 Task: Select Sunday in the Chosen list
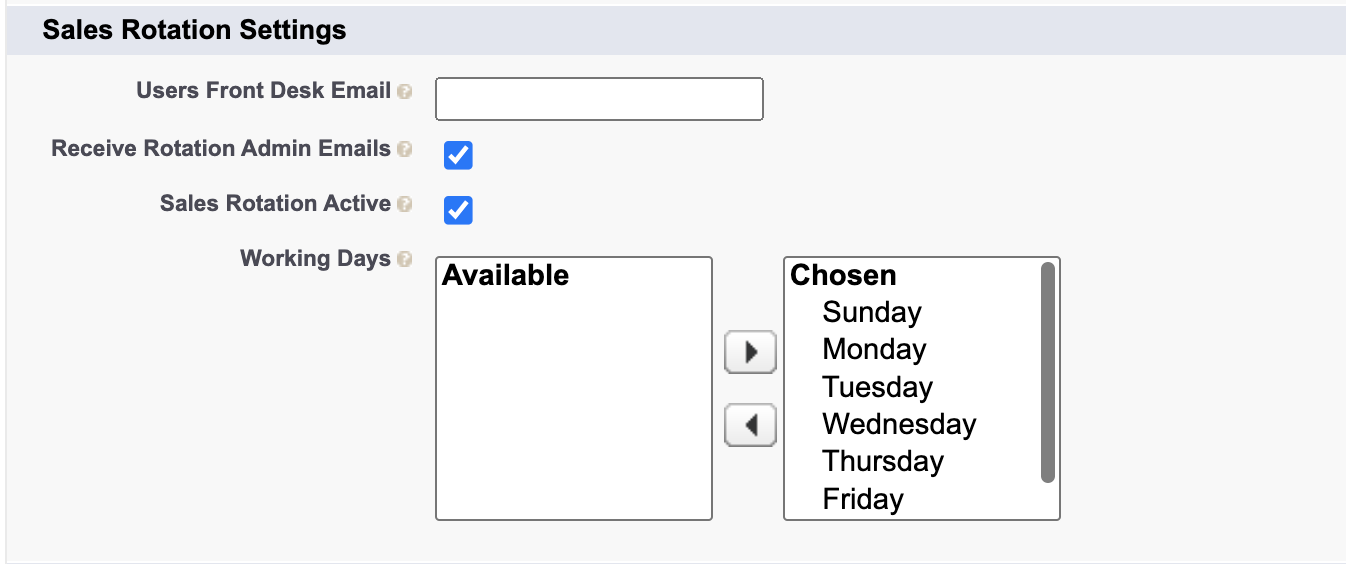871,313
